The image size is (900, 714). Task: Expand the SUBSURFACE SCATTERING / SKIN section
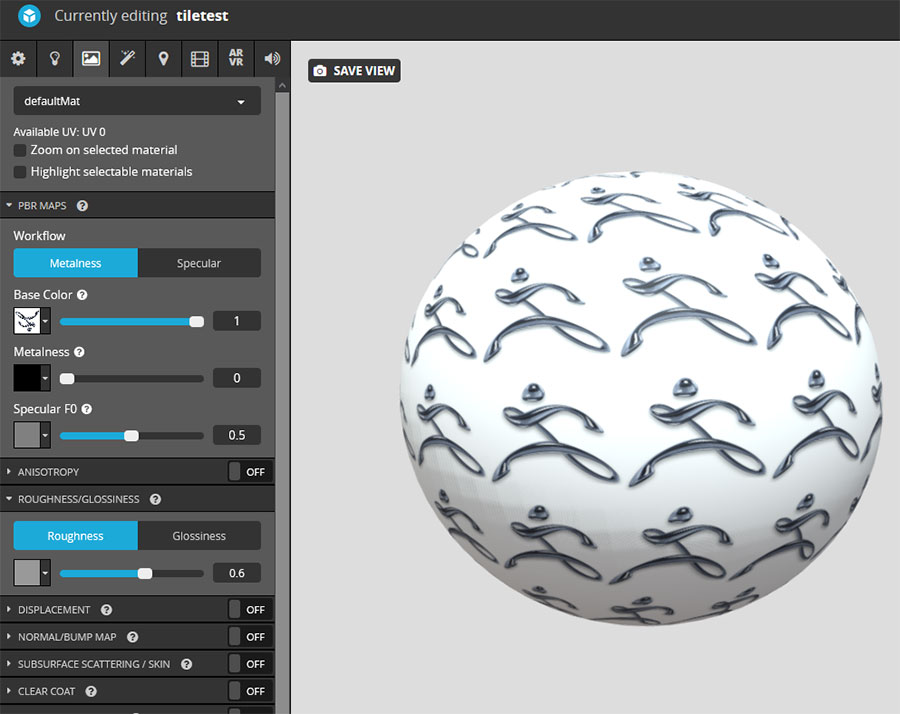(9, 663)
